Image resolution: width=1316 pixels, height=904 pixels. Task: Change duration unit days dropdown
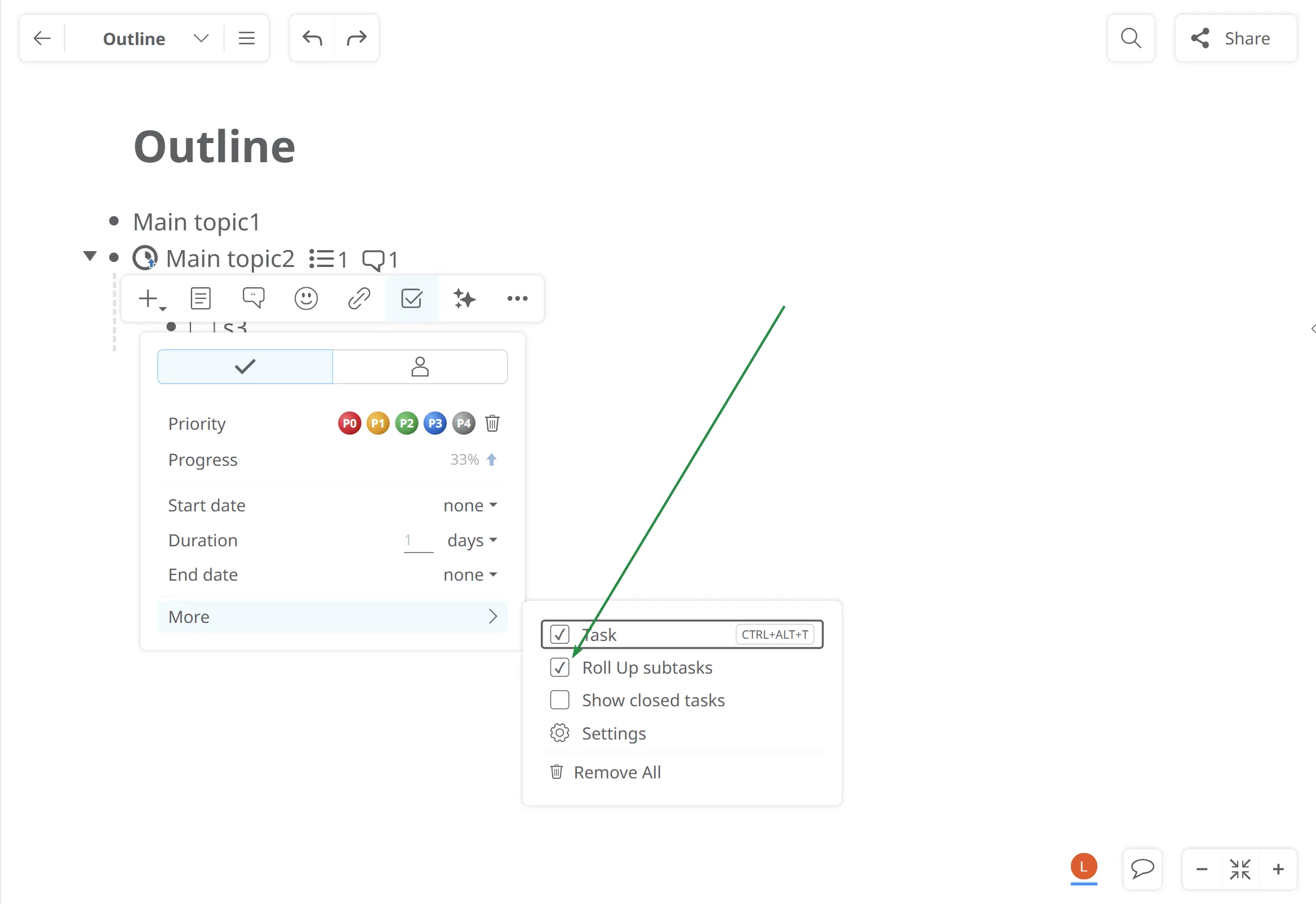click(472, 540)
